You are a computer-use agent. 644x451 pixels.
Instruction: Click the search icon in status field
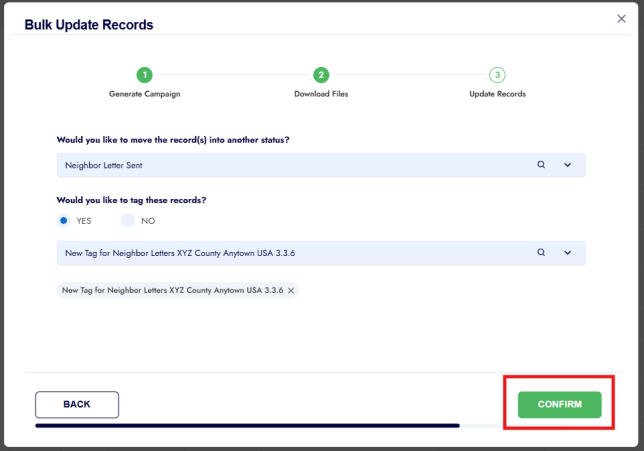click(541, 165)
